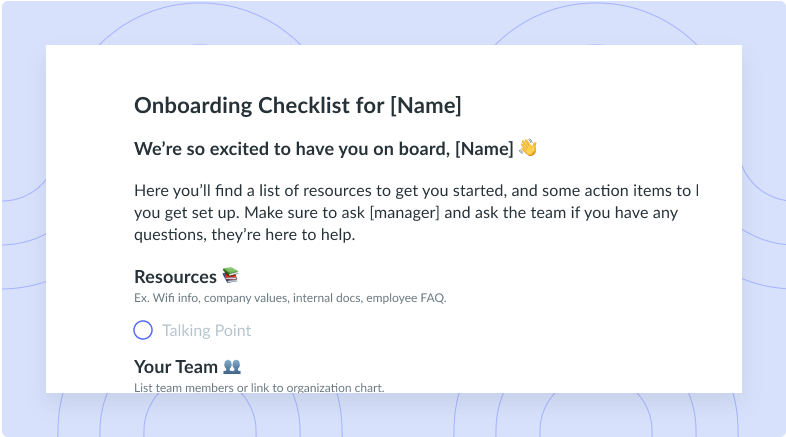Check the Talking Point circle checkbox

coord(143,330)
